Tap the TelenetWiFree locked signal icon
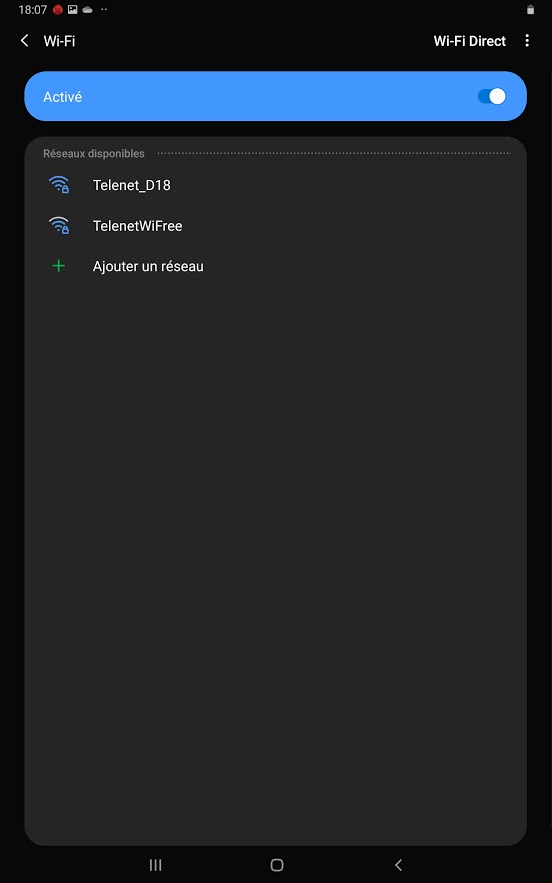Viewport: 552px width, 883px height. [59, 225]
